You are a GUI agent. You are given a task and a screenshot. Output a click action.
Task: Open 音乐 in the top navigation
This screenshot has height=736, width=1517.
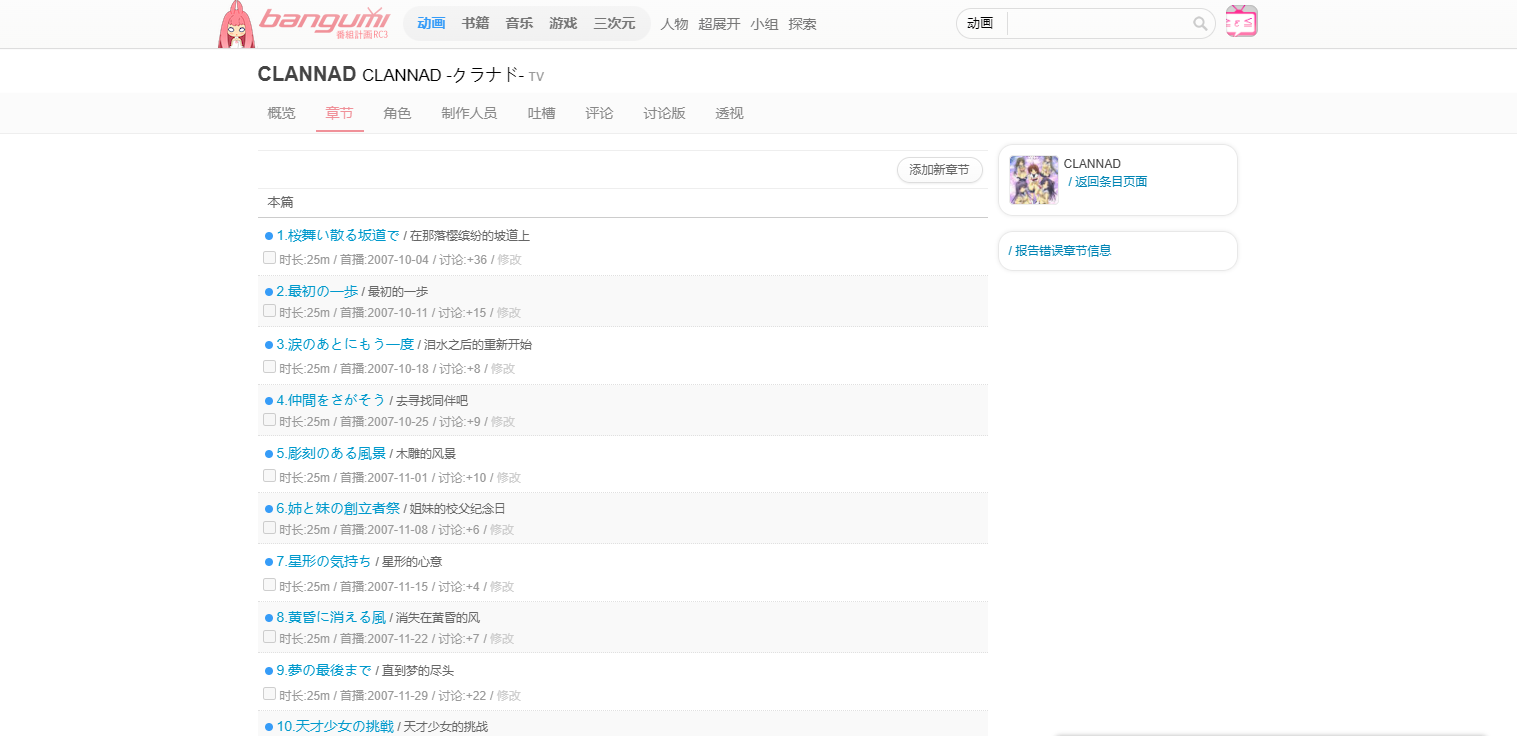[519, 24]
